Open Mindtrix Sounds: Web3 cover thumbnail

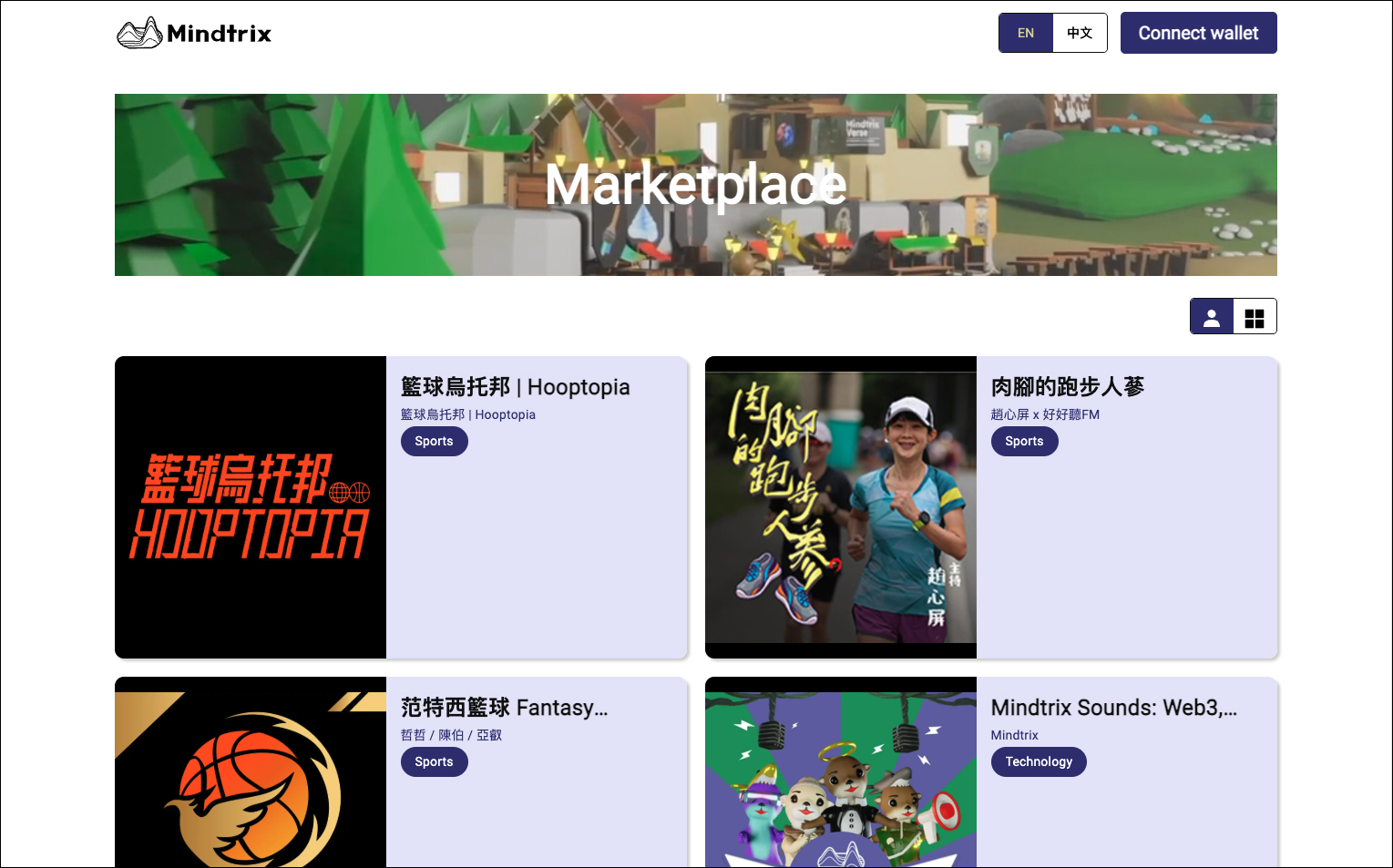click(x=841, y=772)
